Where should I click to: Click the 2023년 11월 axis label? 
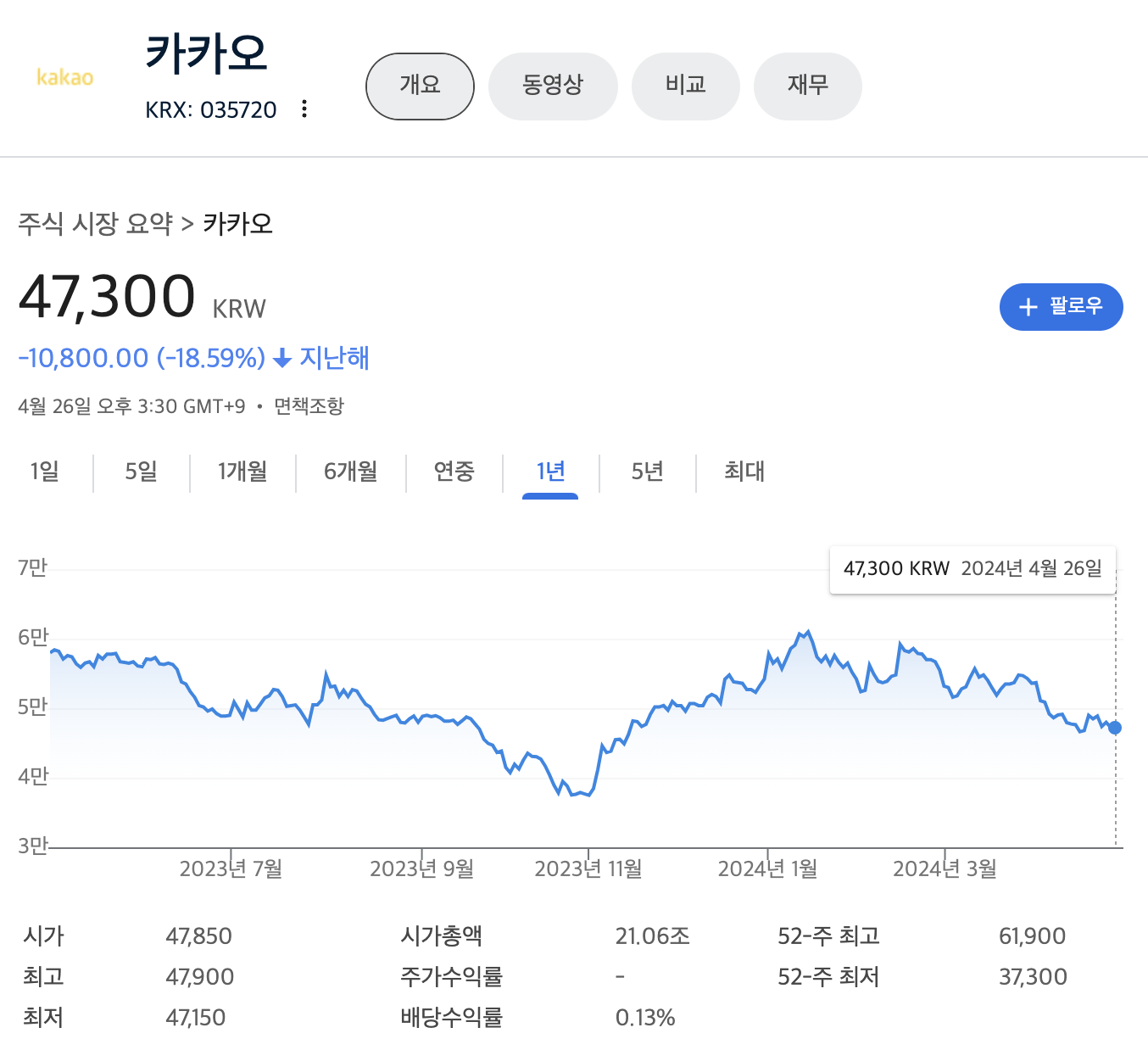pyautogui.click(x=588, y=869)
